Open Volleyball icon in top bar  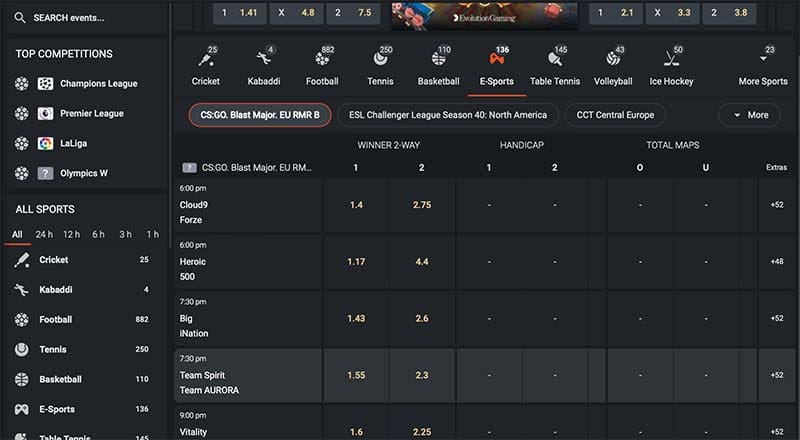coord(613,59)
